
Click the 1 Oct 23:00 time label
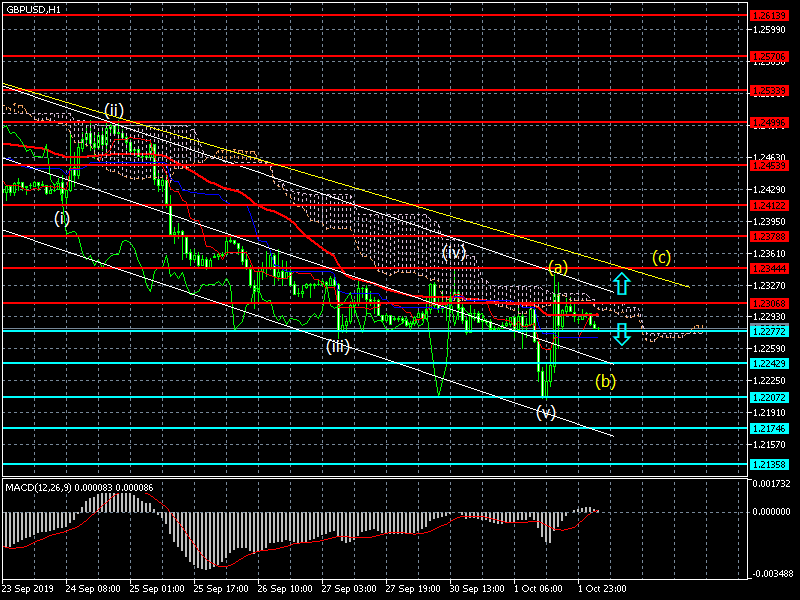point(602,589)
